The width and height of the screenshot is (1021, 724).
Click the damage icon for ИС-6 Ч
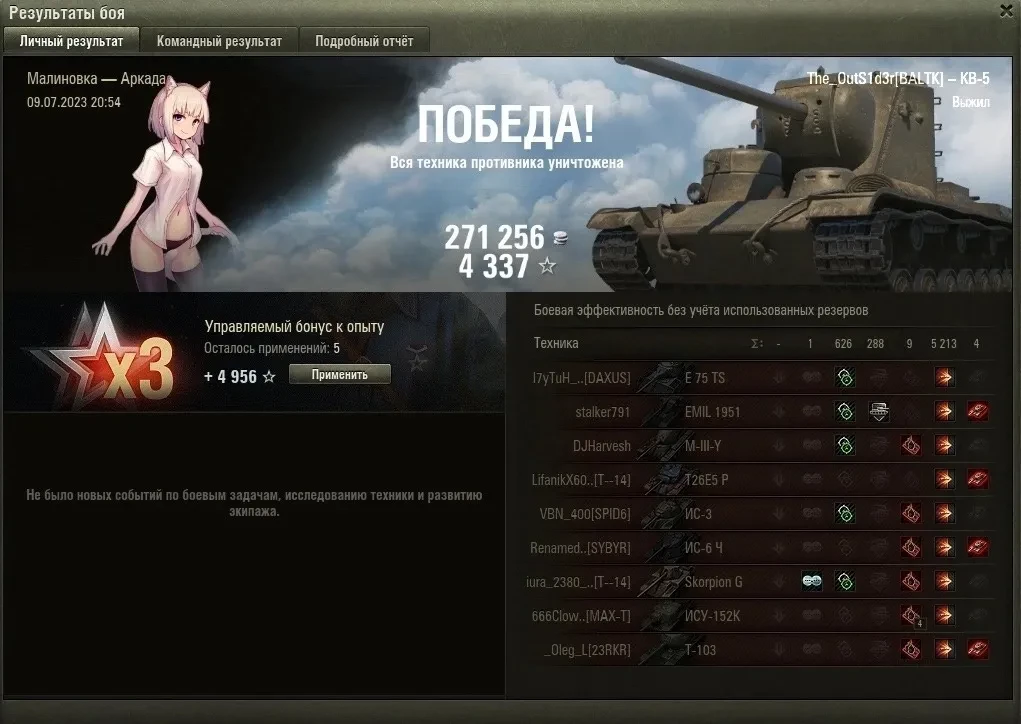[944, 548]
